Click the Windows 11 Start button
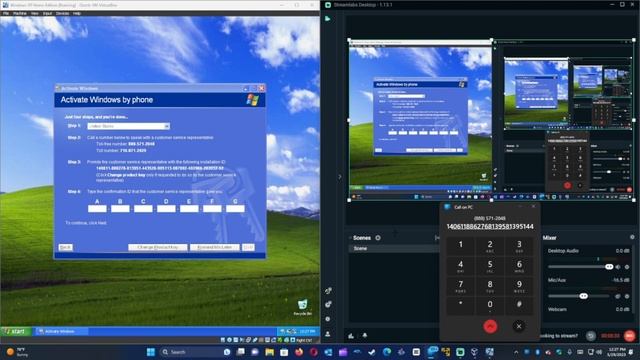The image size is (640, 360). point(151,352)
